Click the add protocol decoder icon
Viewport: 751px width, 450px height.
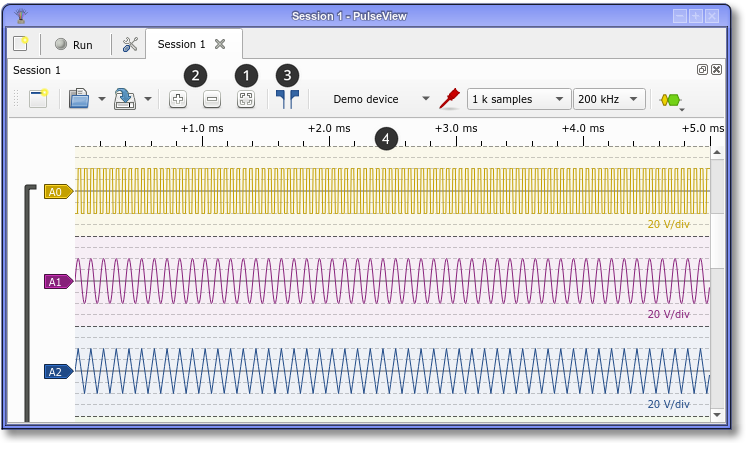pyautogui.click(x=670, y=99)
